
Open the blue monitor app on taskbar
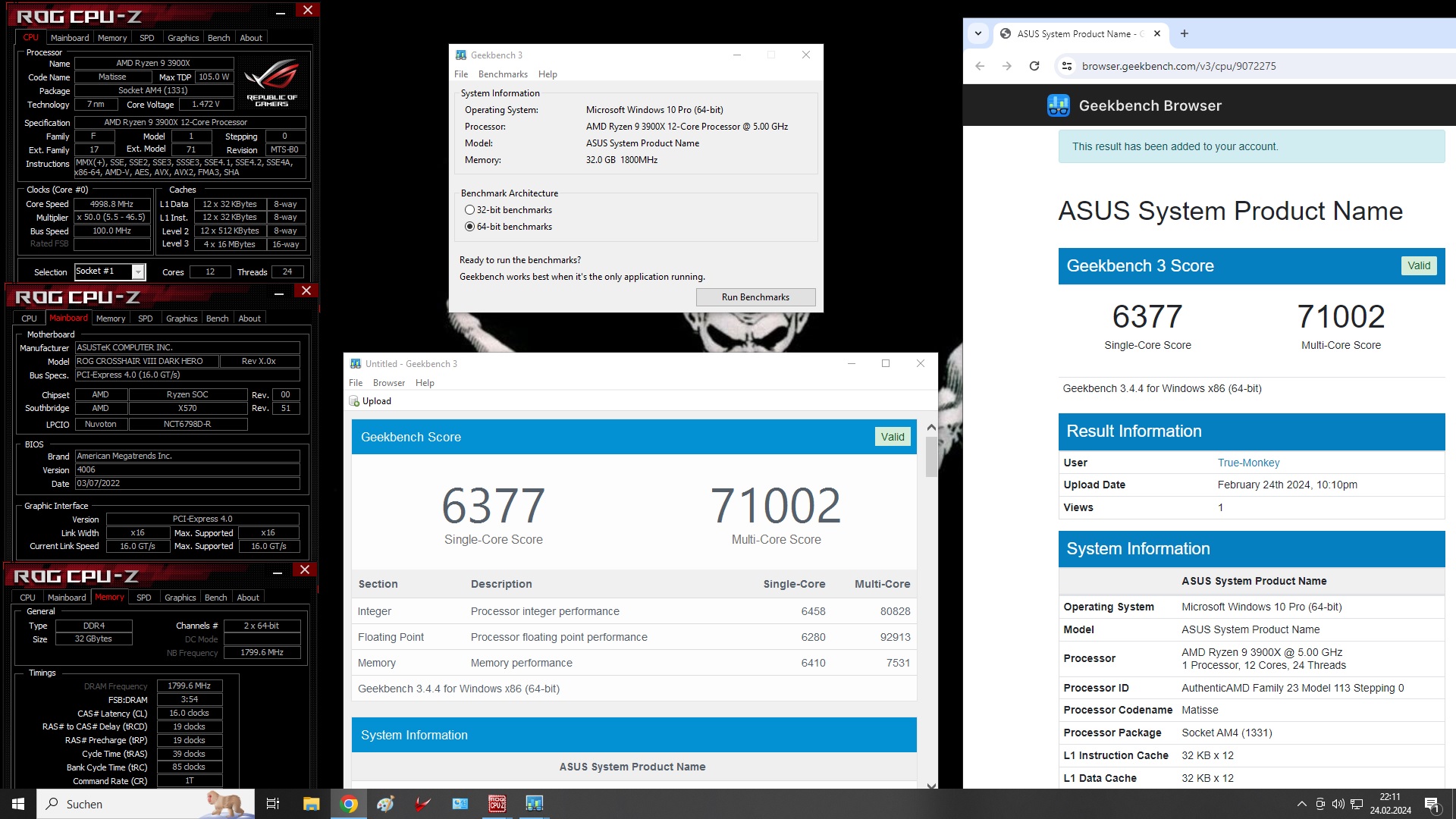[460, 804]
